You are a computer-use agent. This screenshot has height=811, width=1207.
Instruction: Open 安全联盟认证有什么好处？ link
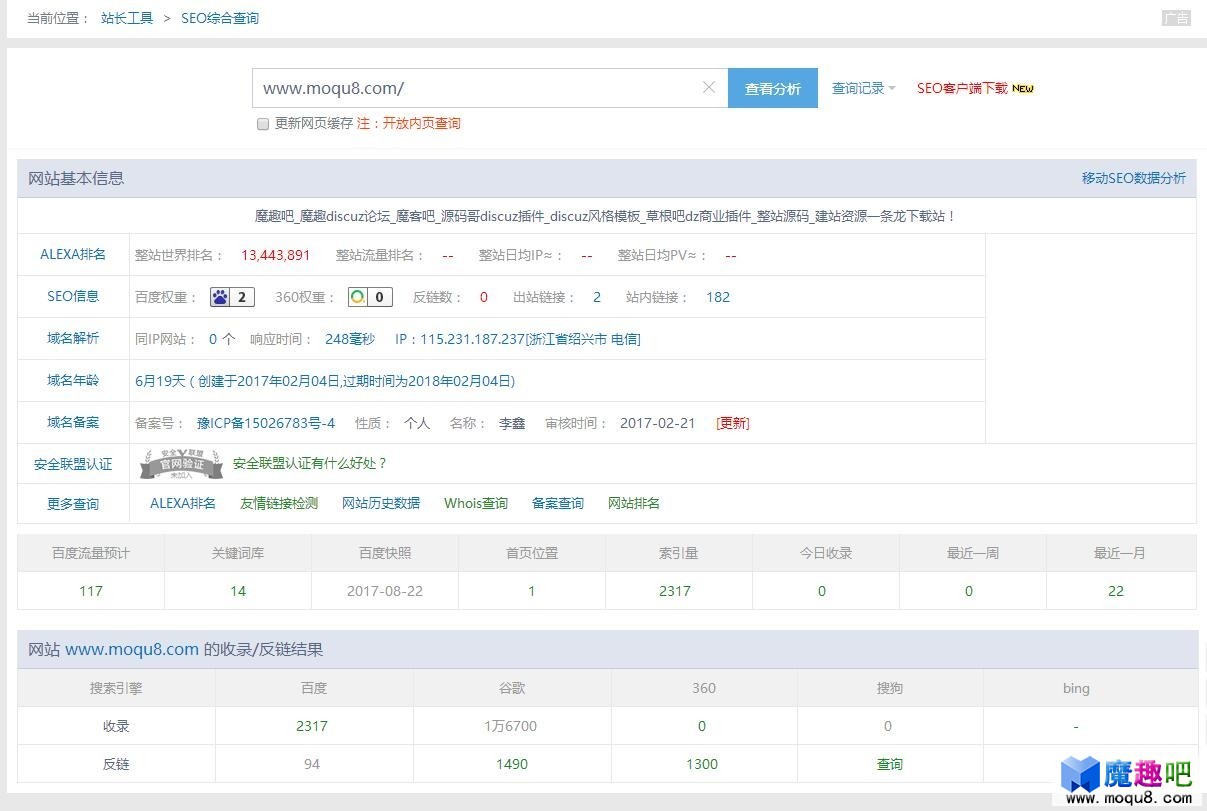[x=310, y=463]
